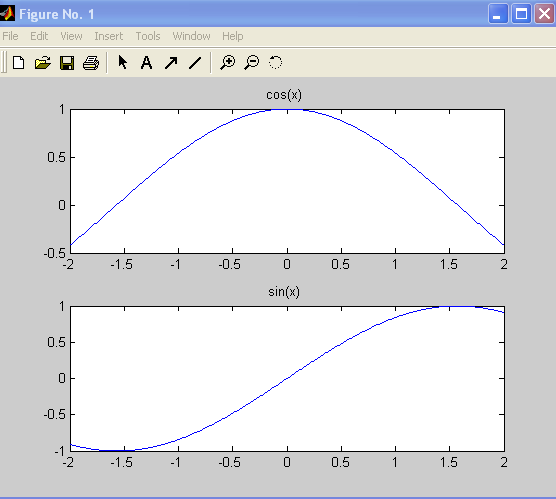Click the sin(x) plot title

pyautogui.click(x=284, y=292)
